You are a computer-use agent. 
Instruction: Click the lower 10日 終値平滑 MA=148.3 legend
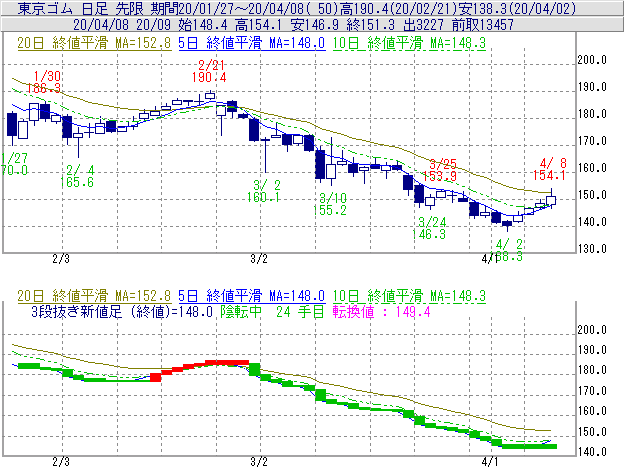click(x=409, y=296)
